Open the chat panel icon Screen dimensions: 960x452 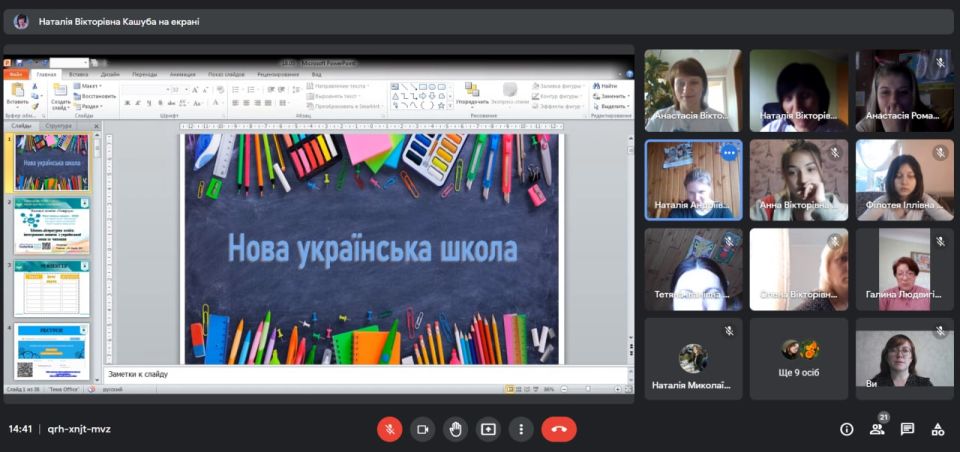(907, 429)
